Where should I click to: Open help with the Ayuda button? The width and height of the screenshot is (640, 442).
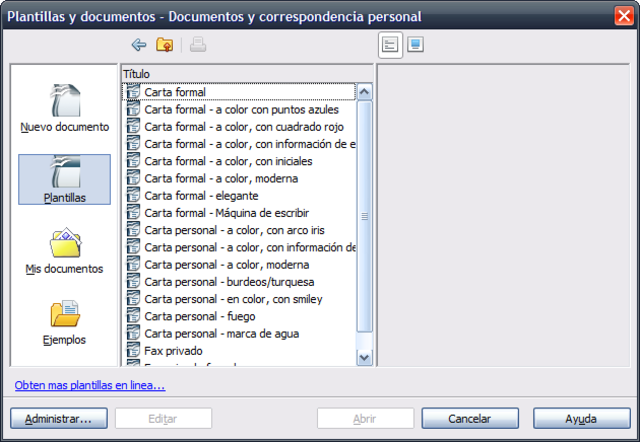(582, 418)
